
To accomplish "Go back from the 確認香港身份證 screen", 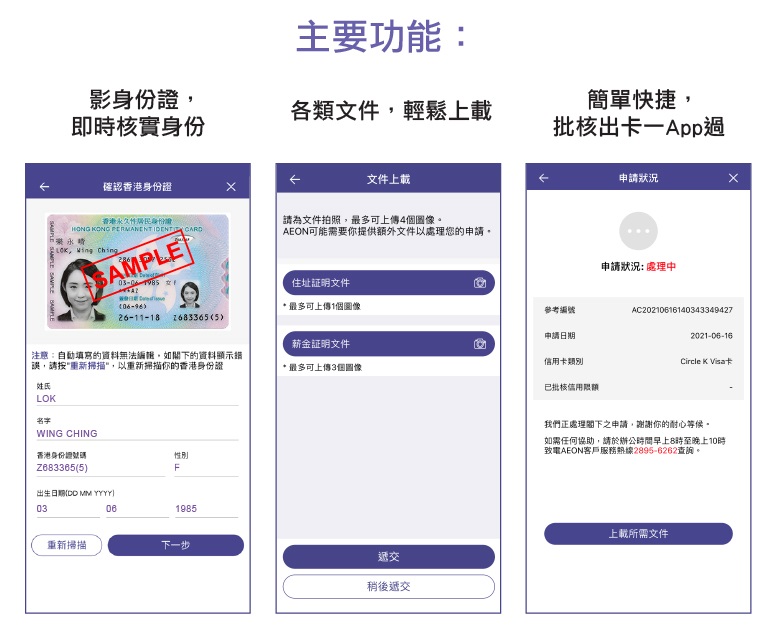I will click(44, 187).
